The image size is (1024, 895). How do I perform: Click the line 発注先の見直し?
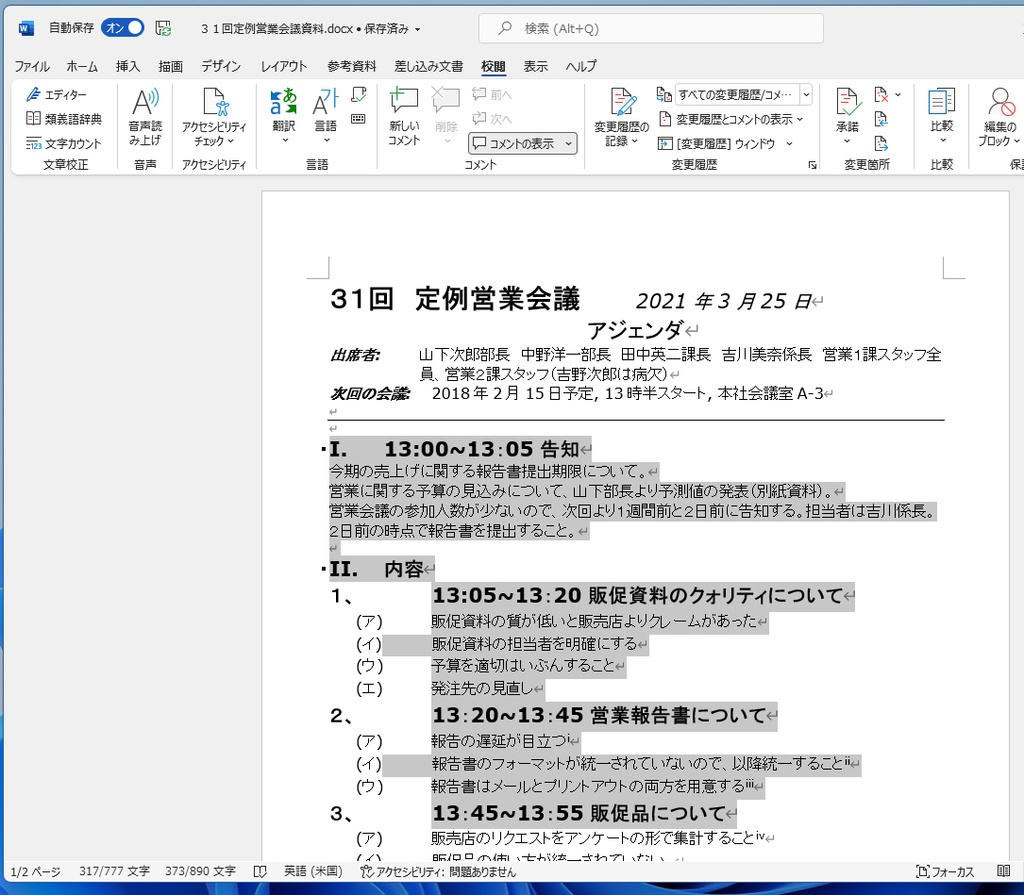point(482,688)
